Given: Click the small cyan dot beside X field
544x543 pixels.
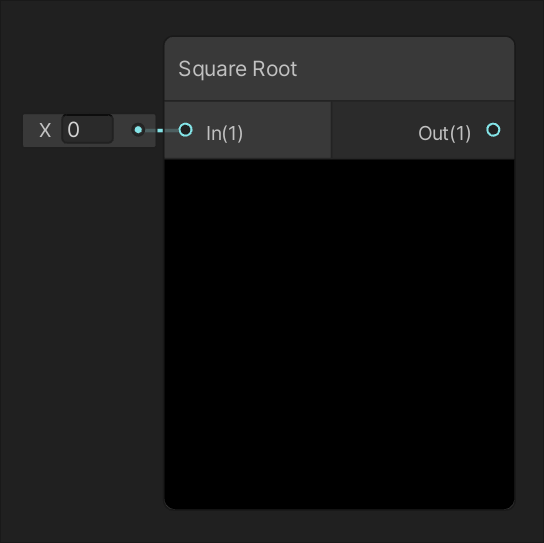Looking at the screenshot, I should [138, 130].
